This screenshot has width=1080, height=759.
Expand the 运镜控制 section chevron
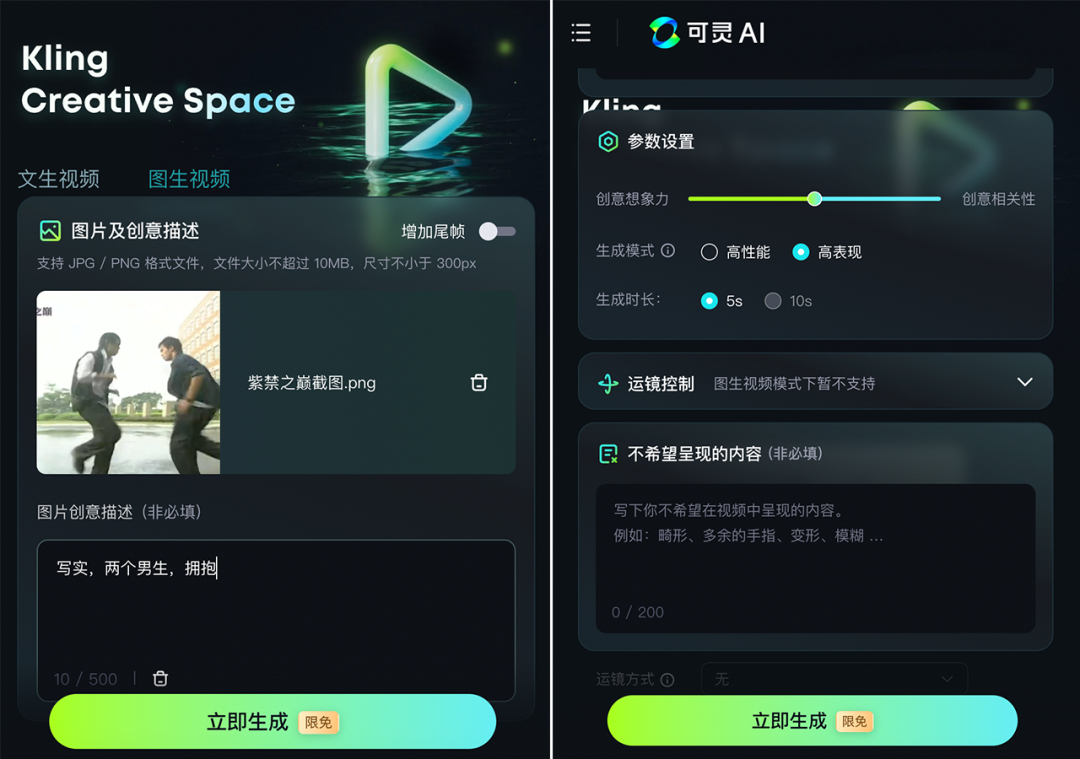pos(1025,382)
